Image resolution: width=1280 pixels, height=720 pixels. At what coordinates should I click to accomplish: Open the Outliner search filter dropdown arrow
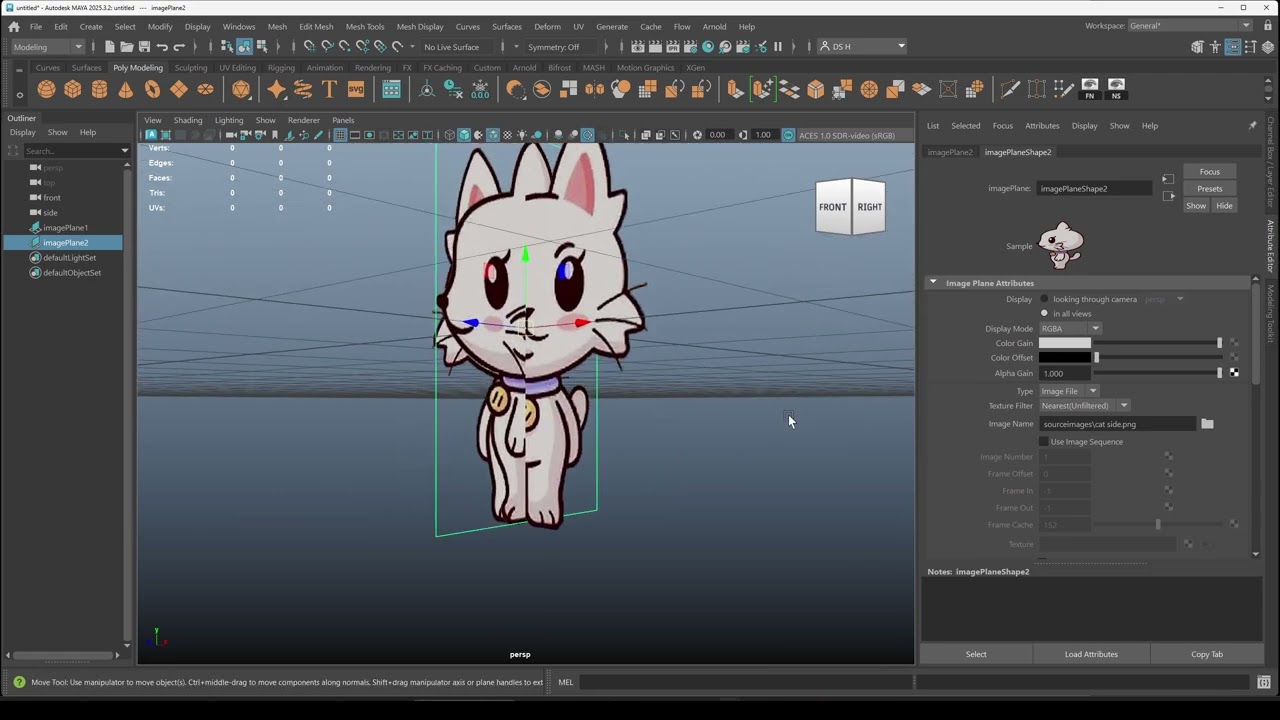125,151
